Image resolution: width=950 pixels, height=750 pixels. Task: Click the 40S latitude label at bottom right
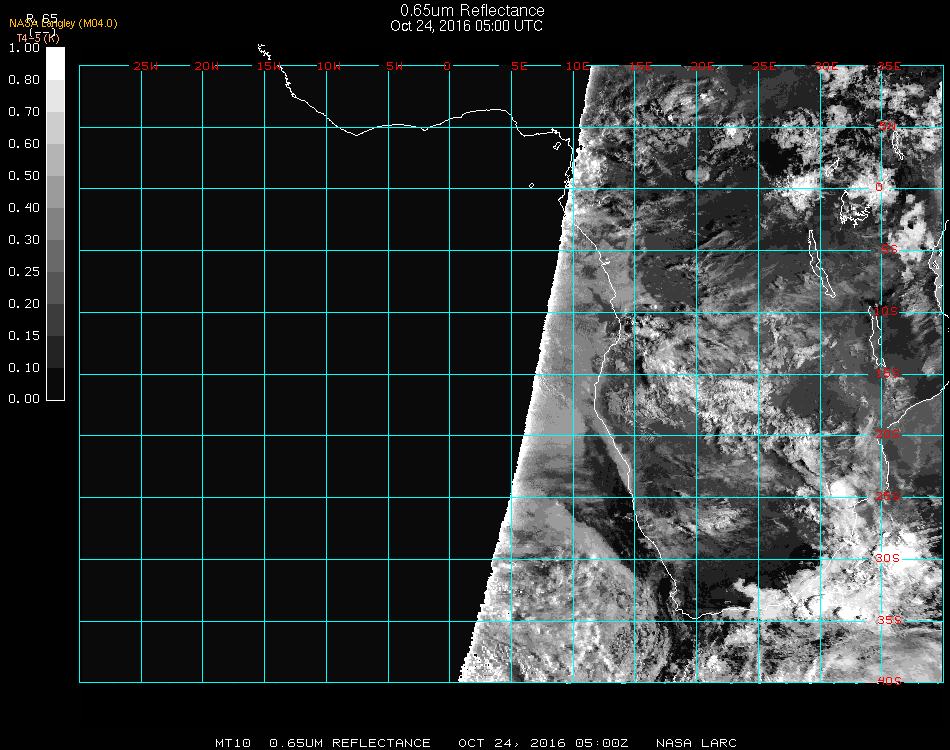point(889,681)
